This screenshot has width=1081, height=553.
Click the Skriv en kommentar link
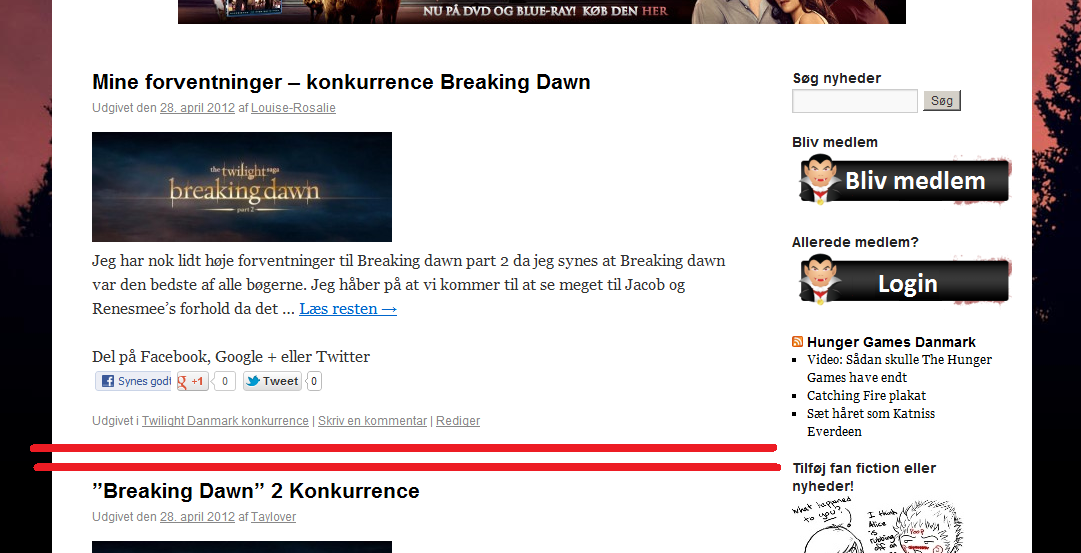point(372,421)
